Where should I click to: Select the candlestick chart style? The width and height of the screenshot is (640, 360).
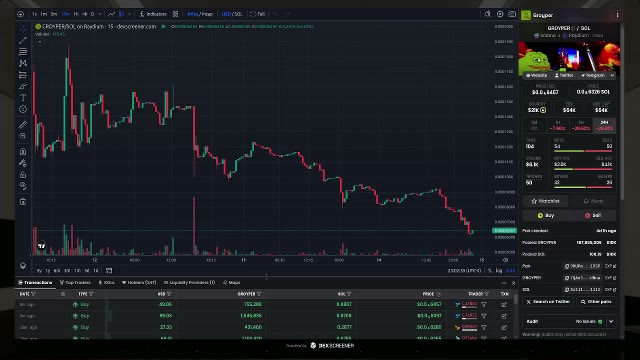[x=122, y=14]
